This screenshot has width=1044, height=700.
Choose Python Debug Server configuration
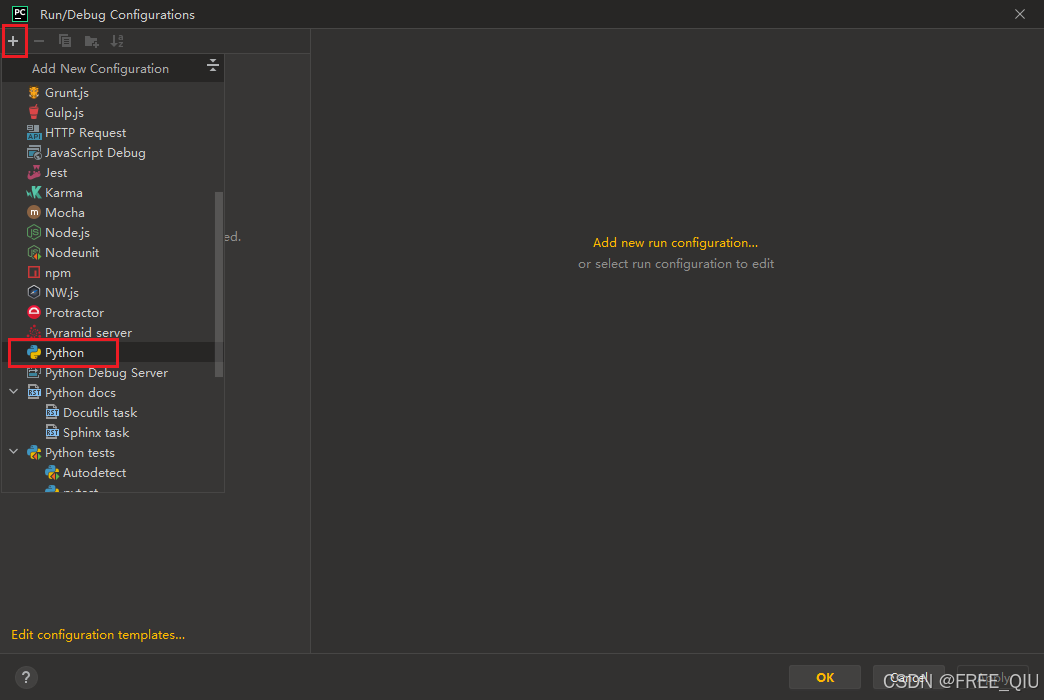[x=106, y=372]
